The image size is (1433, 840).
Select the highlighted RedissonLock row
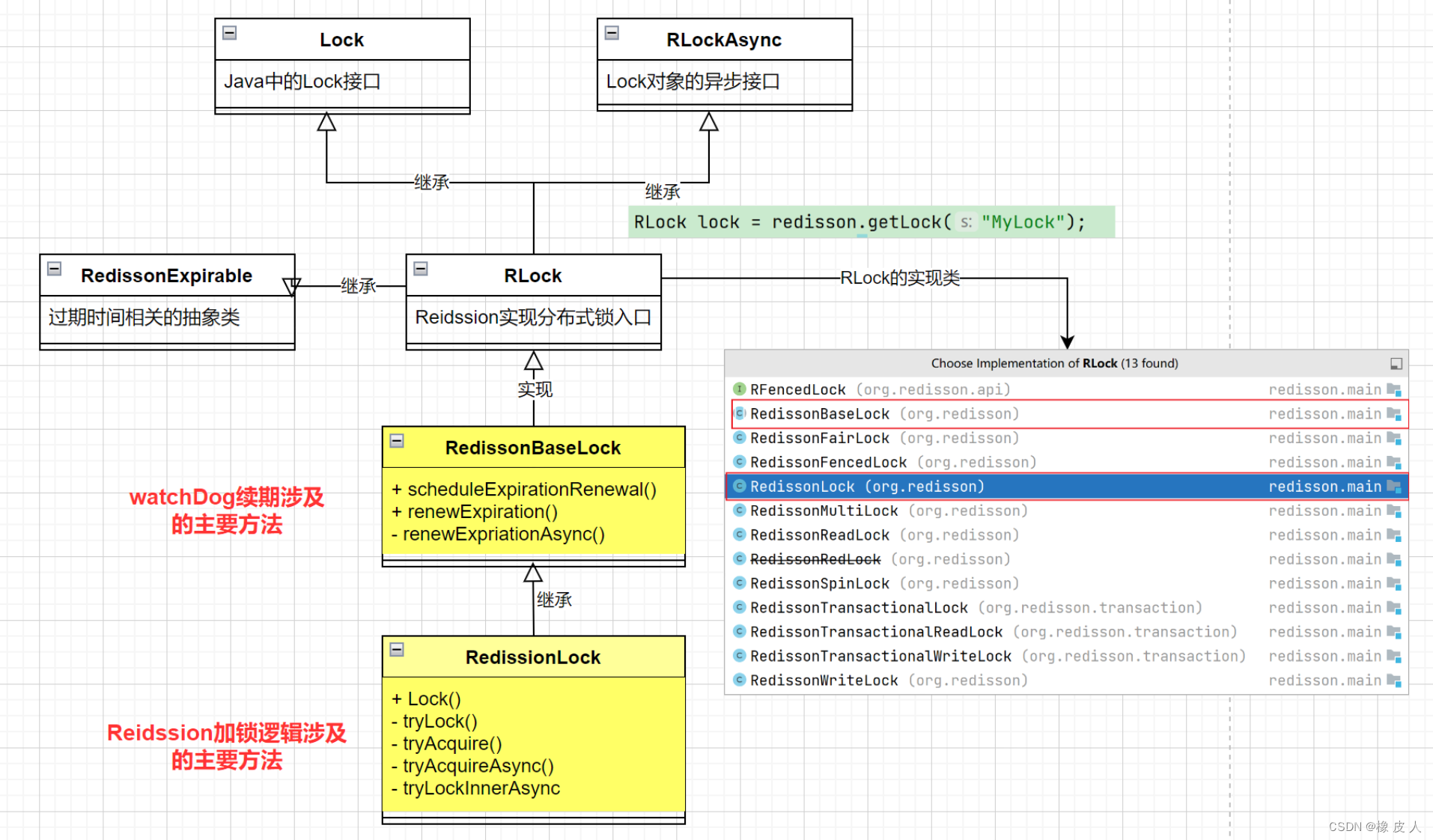pos(1066,487)
